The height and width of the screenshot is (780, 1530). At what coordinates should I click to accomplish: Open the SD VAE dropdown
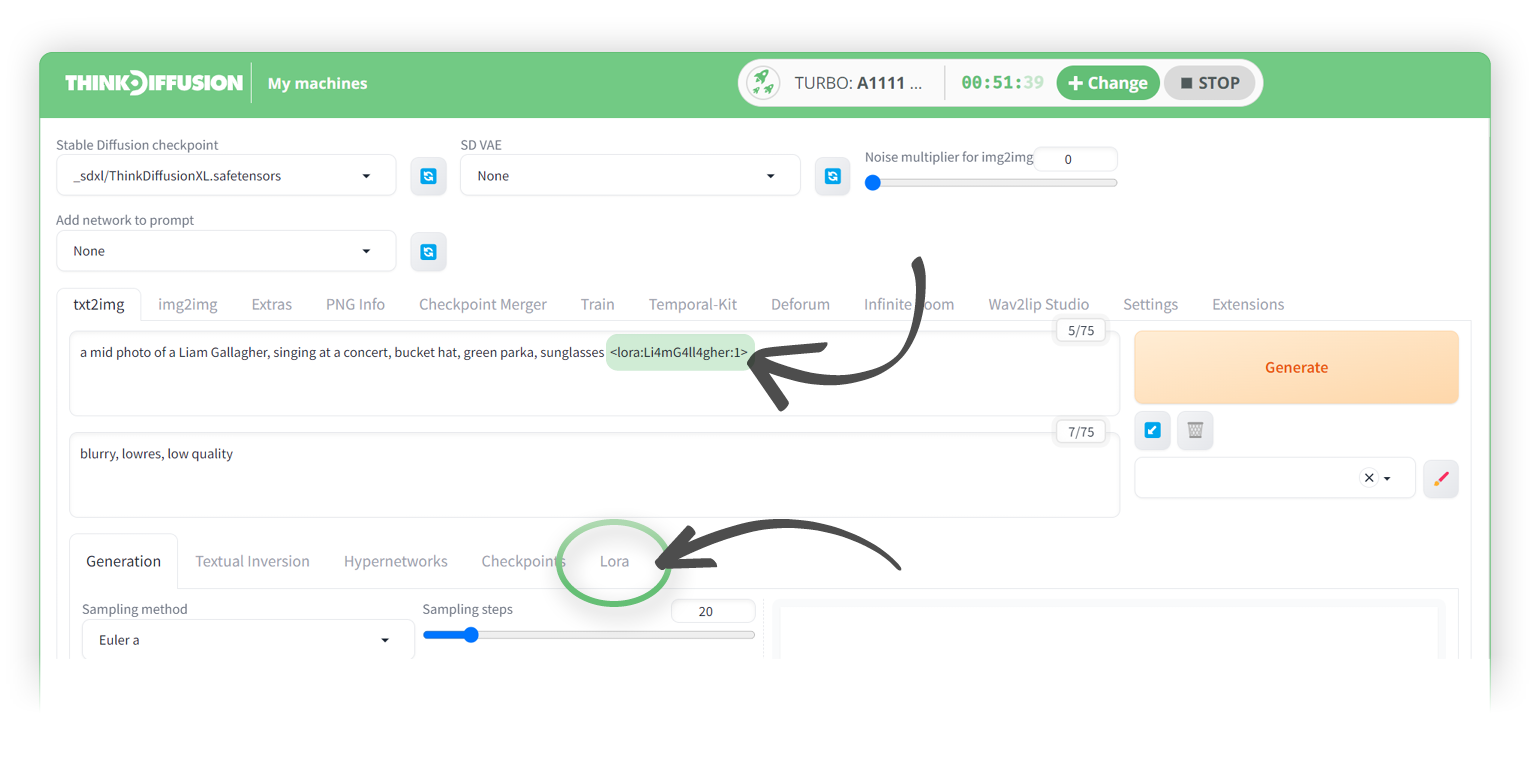(x=630, y=176)
